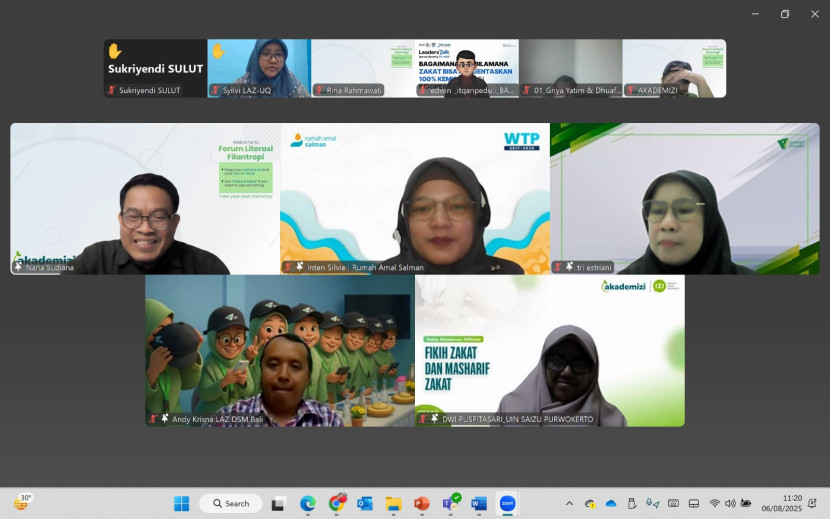Viewport: 830px width, 519px height.
Task: Open Google Chrome from the taskbar
Action: [337, 503]
